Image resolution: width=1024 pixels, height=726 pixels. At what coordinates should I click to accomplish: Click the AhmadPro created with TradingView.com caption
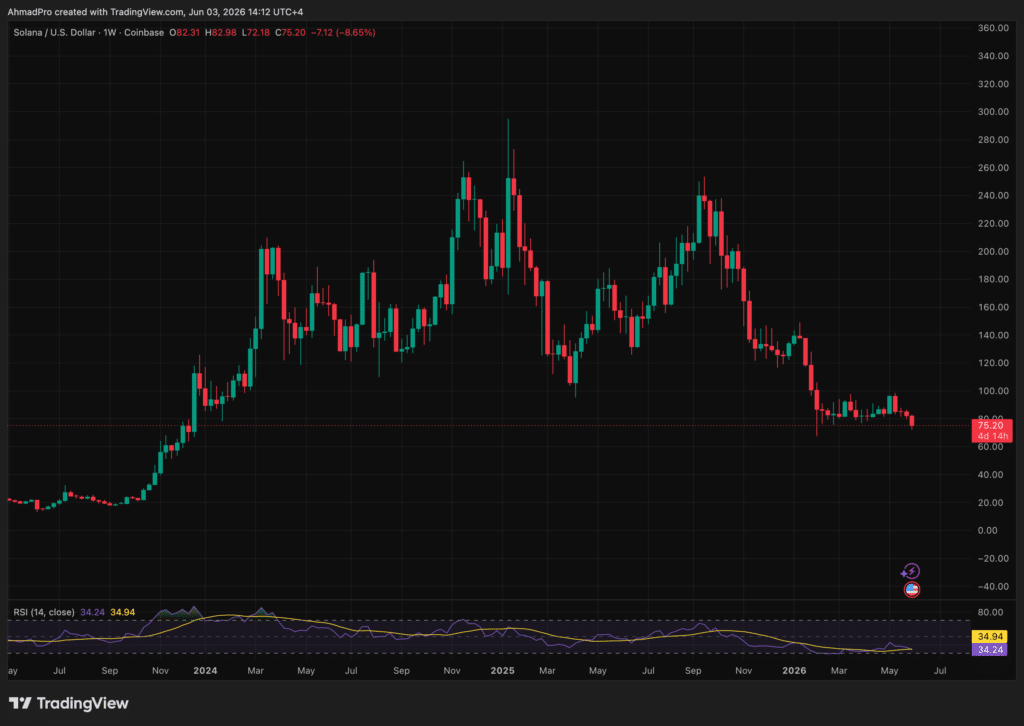155,12
